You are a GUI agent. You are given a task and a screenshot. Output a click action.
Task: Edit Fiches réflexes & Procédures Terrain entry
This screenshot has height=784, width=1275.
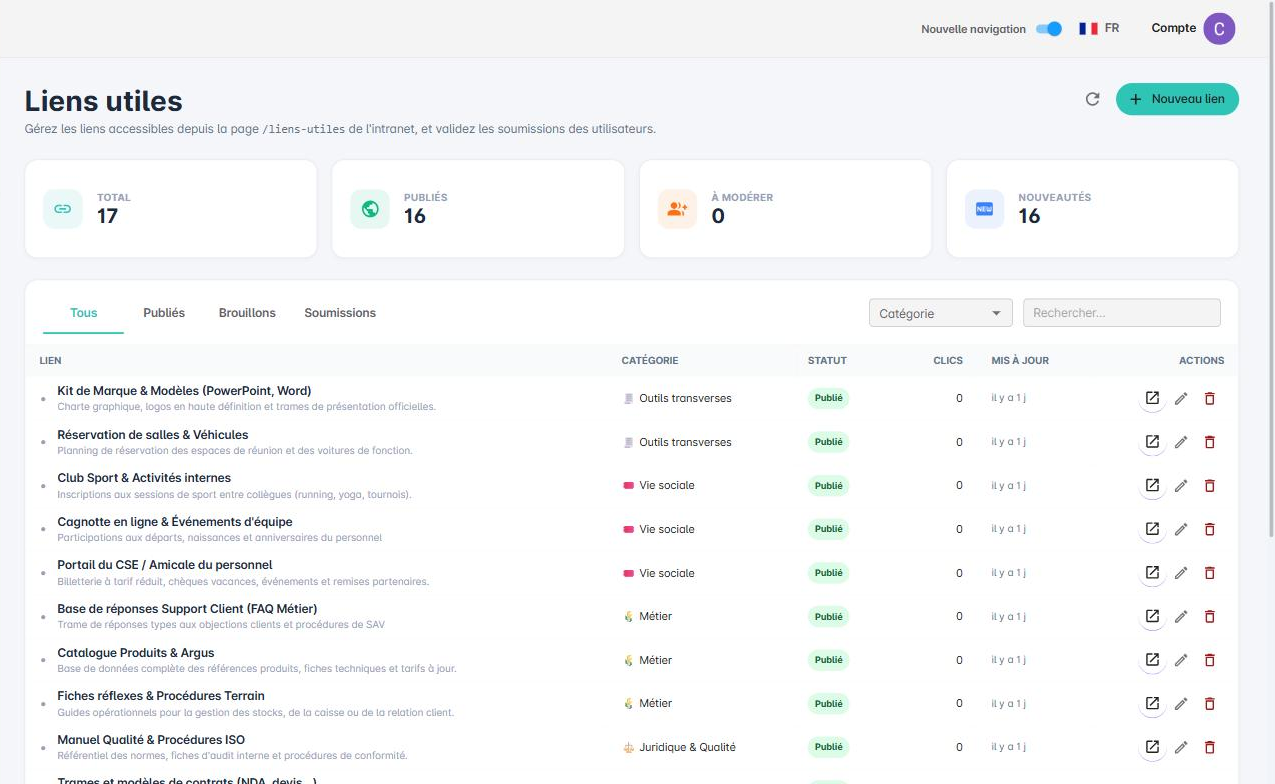coord(1181,703)
